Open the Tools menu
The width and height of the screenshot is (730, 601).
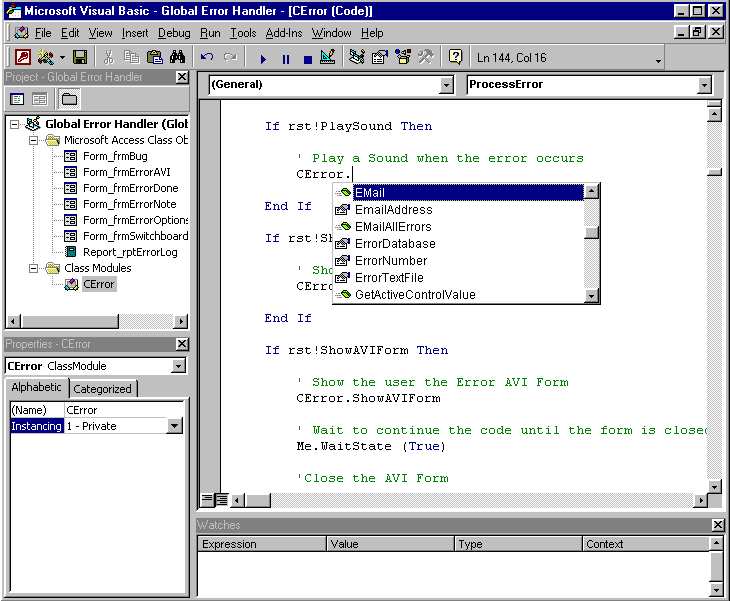(243, 33)
